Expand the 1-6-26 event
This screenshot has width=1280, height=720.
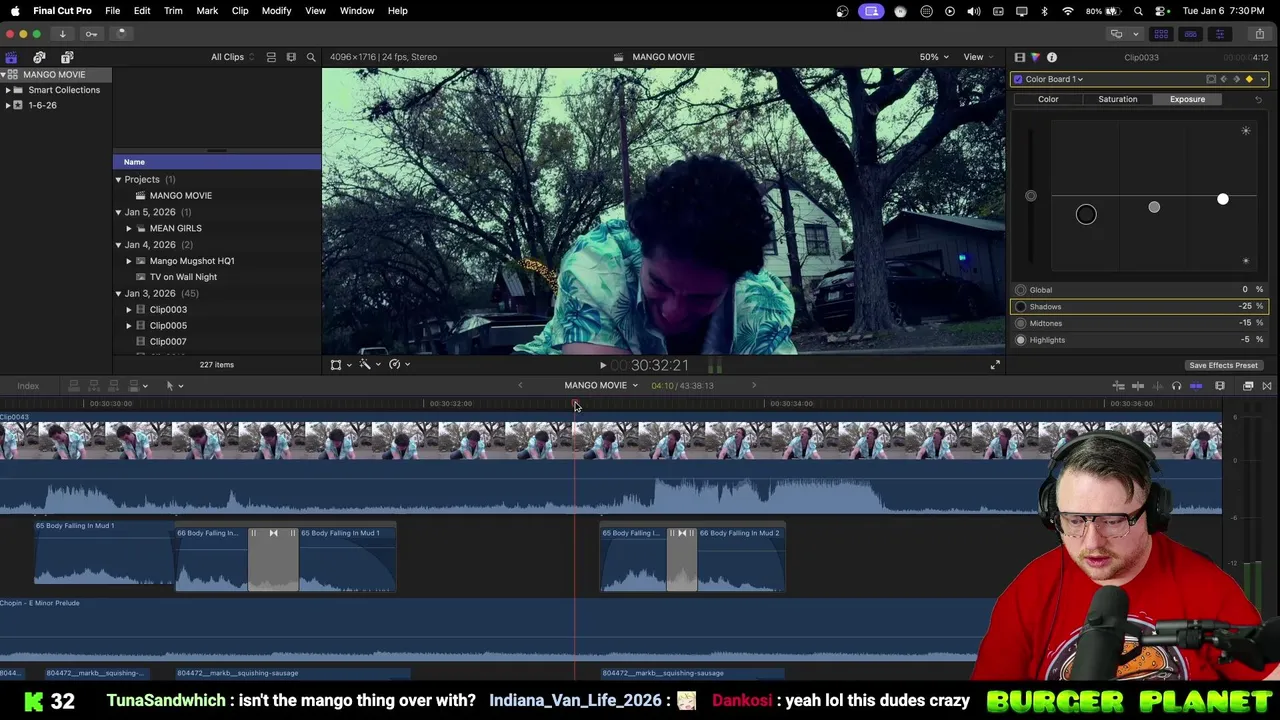coord(8,105)
